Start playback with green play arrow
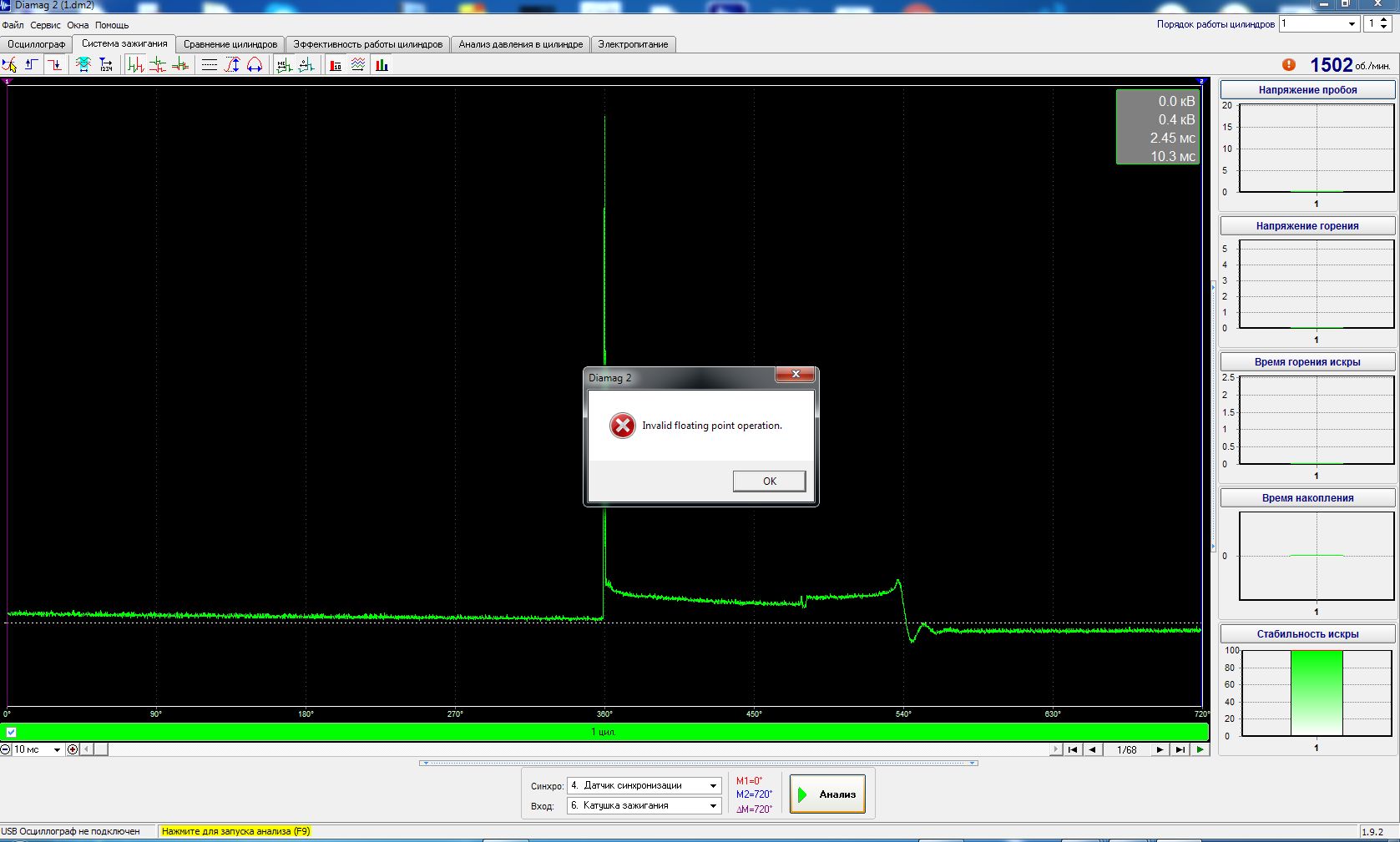The height and width of the screenshot is (842, 1400). click(x=1200, y=749)
